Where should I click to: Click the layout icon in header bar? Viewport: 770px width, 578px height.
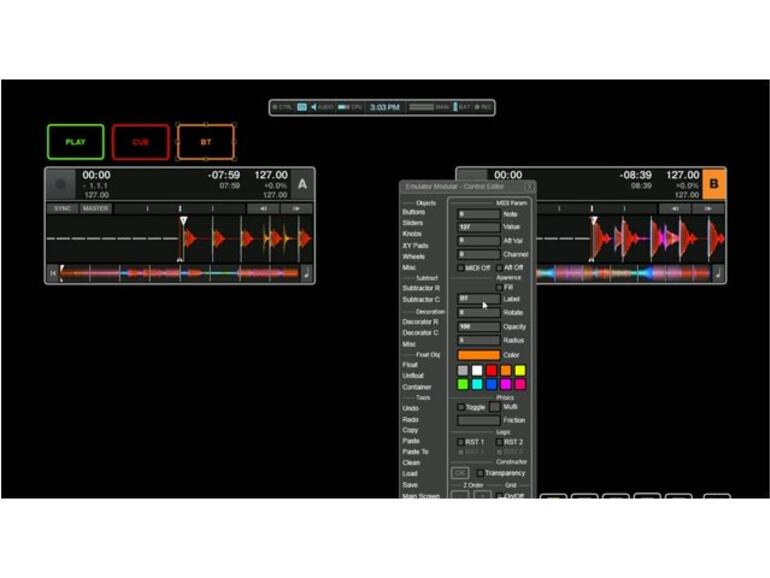click(302, 107)
